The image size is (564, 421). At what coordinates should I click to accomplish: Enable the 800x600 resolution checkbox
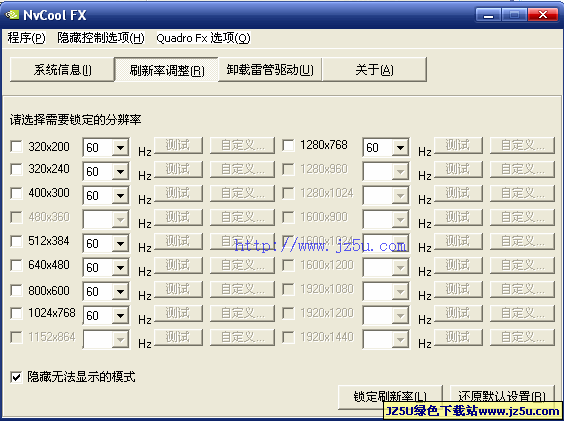coord(17,290)
